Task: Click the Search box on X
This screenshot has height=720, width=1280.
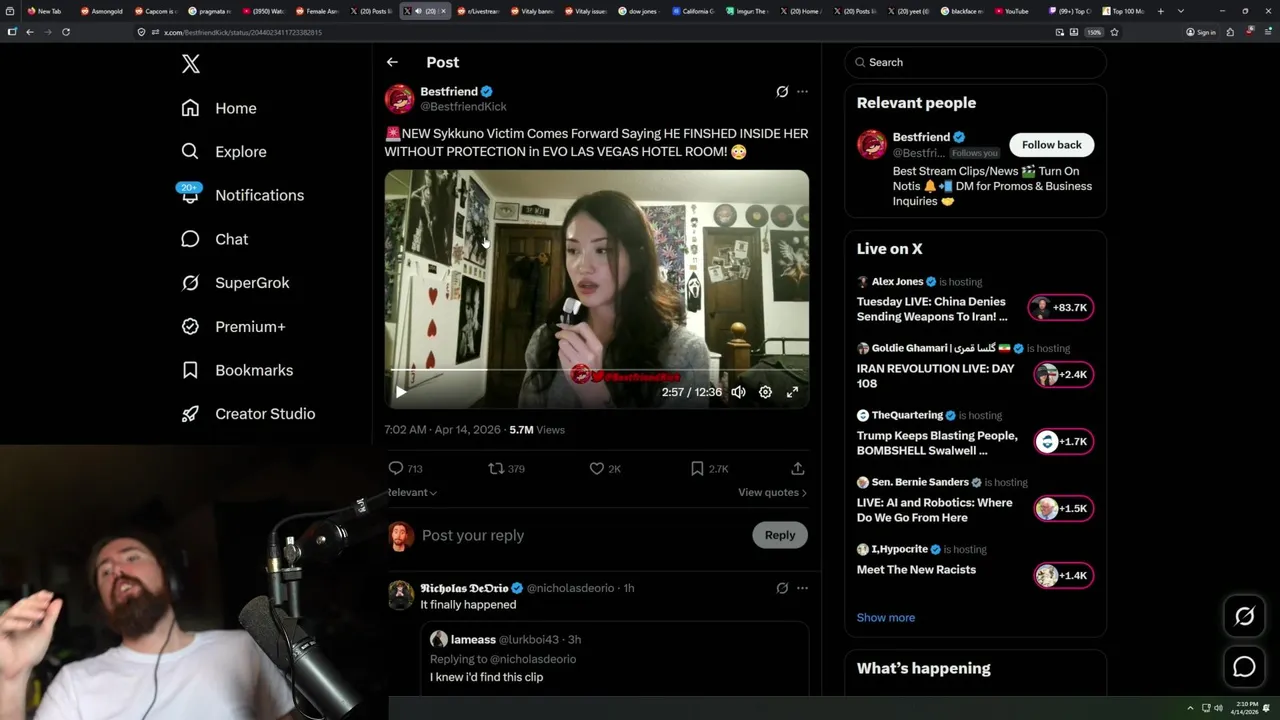Action: (x=975, y=62)
